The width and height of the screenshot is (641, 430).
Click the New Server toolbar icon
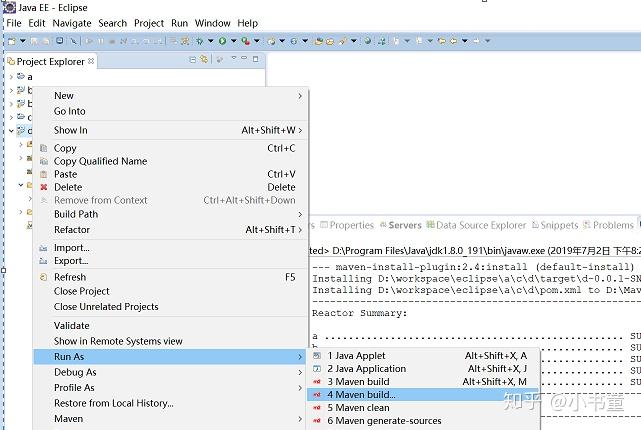271,41
